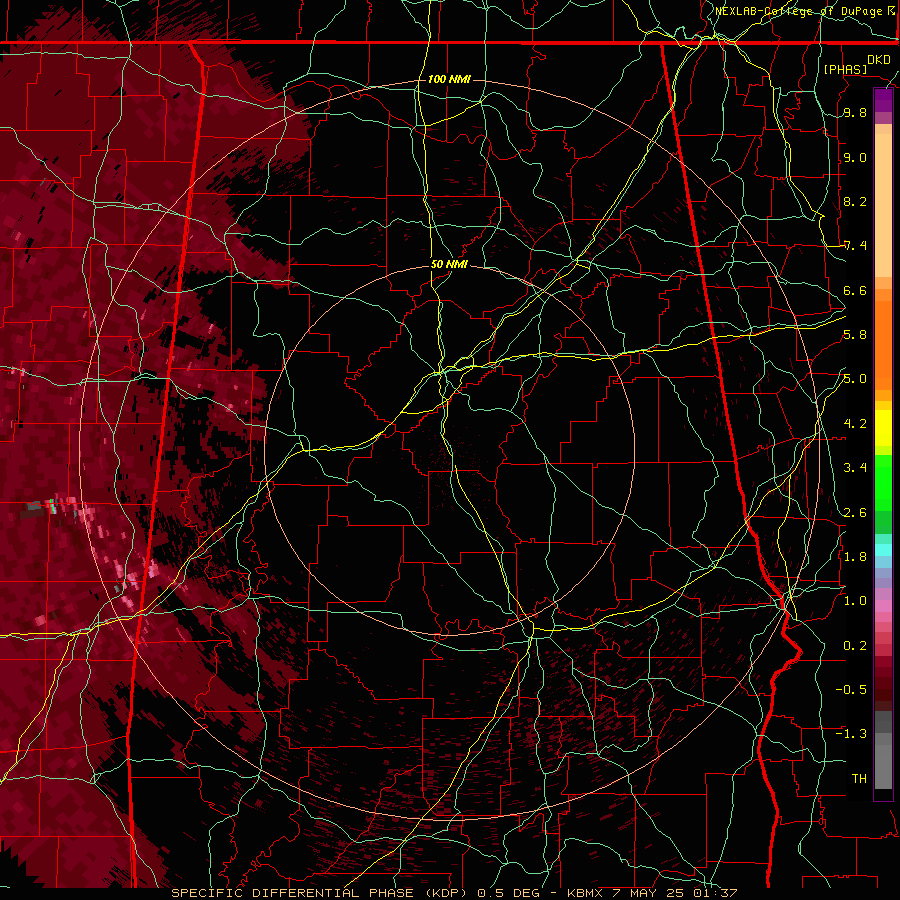Click the -0.5 legend value
The height and width of the screenshot is (900, 900).
click(x=851, y=689)
